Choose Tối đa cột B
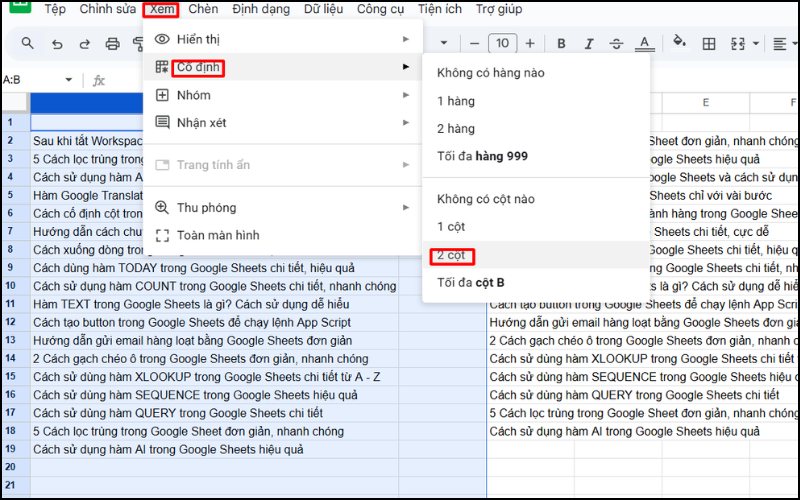Image resolution: width=800 pixels, height=500 pixels. (536, 283)
